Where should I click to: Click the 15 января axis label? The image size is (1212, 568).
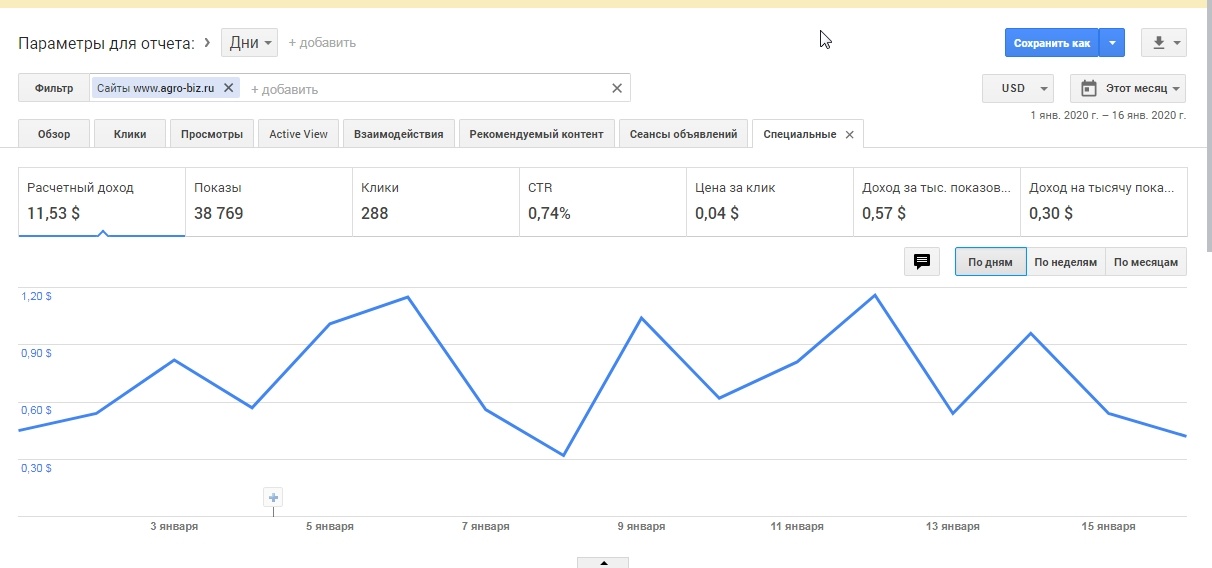point(1108,526)
